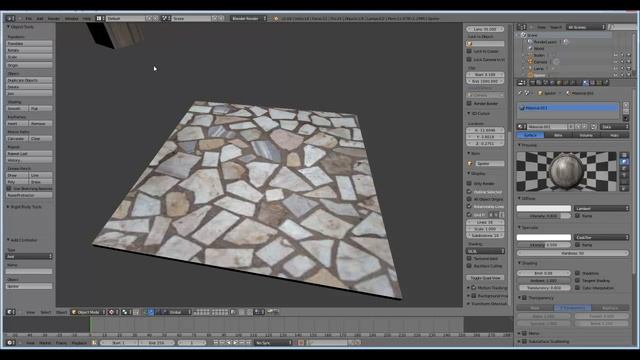The height and width of the screenshot is (360, 640).
Task: Toggle Lock to Cursor checkbox
Action: click(469, 51)
